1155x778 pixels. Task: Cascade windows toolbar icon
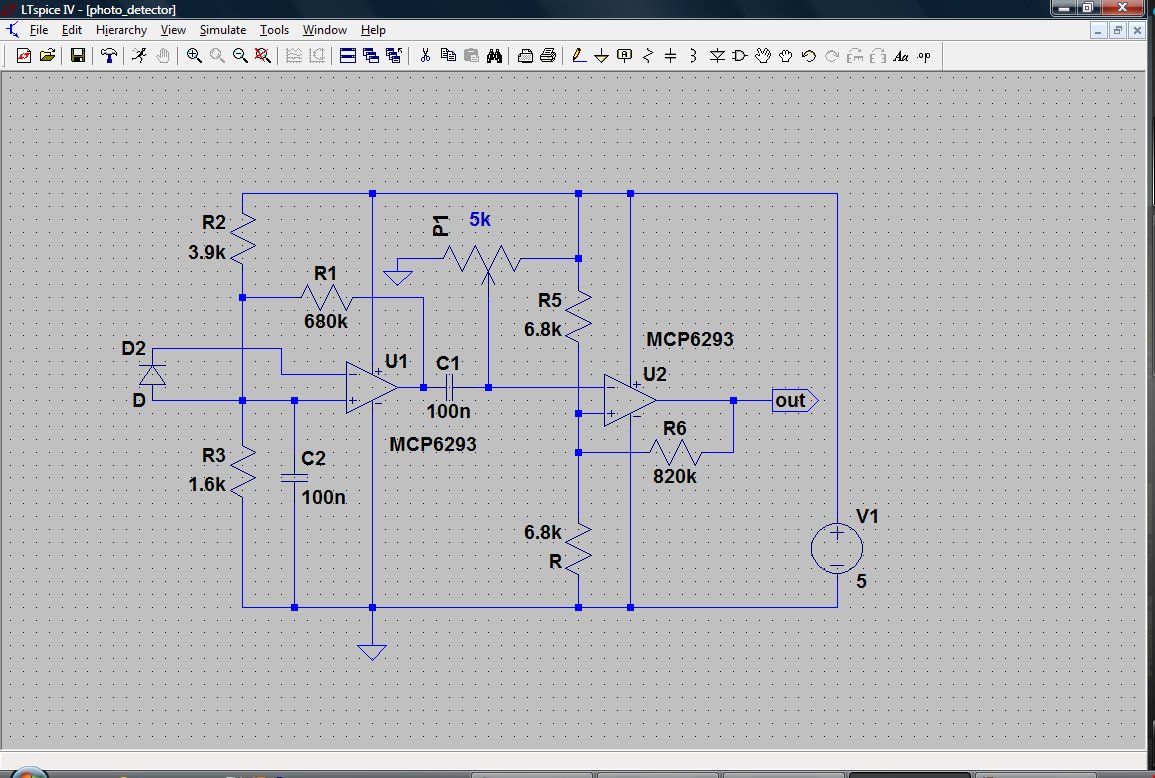pyautogui.click(x=371, y=55)
